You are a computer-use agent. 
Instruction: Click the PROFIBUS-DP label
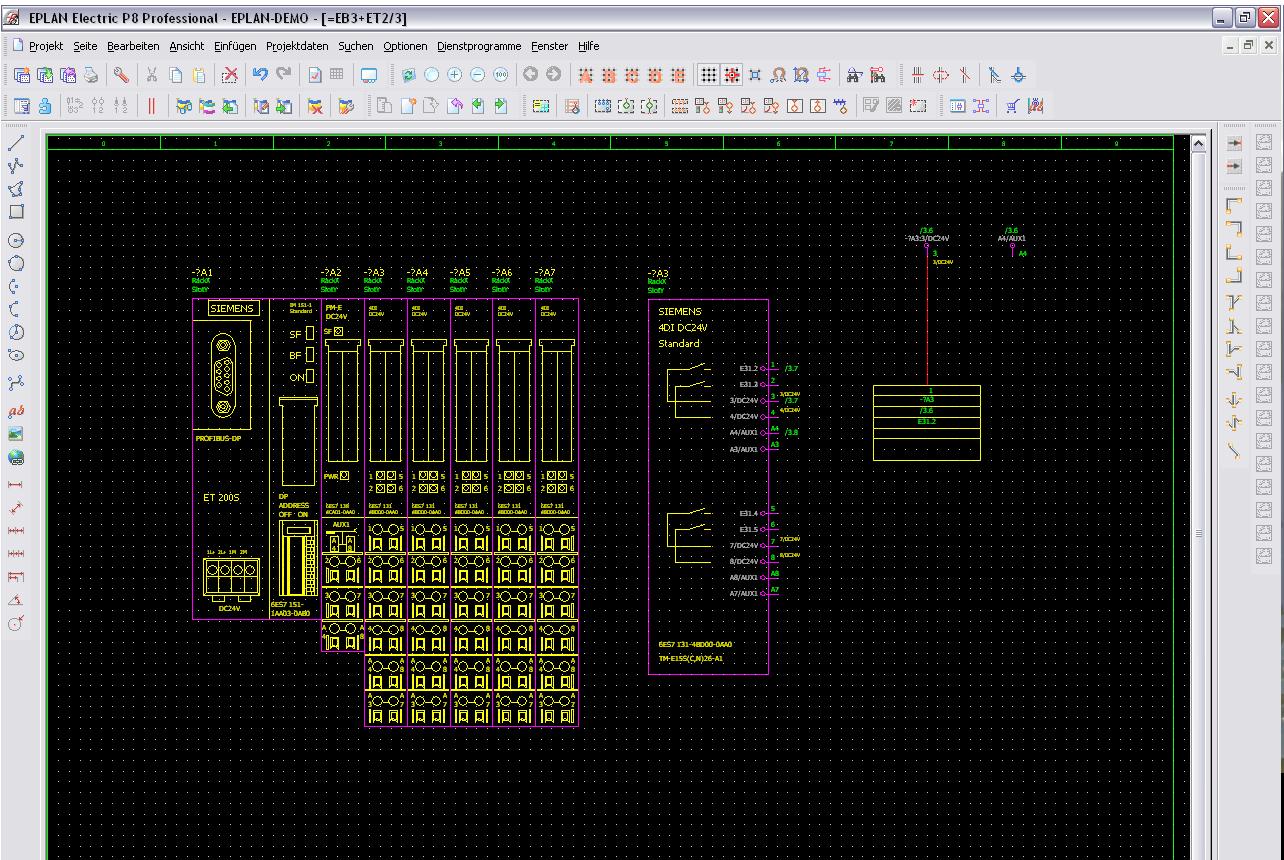tap(219, 437)
